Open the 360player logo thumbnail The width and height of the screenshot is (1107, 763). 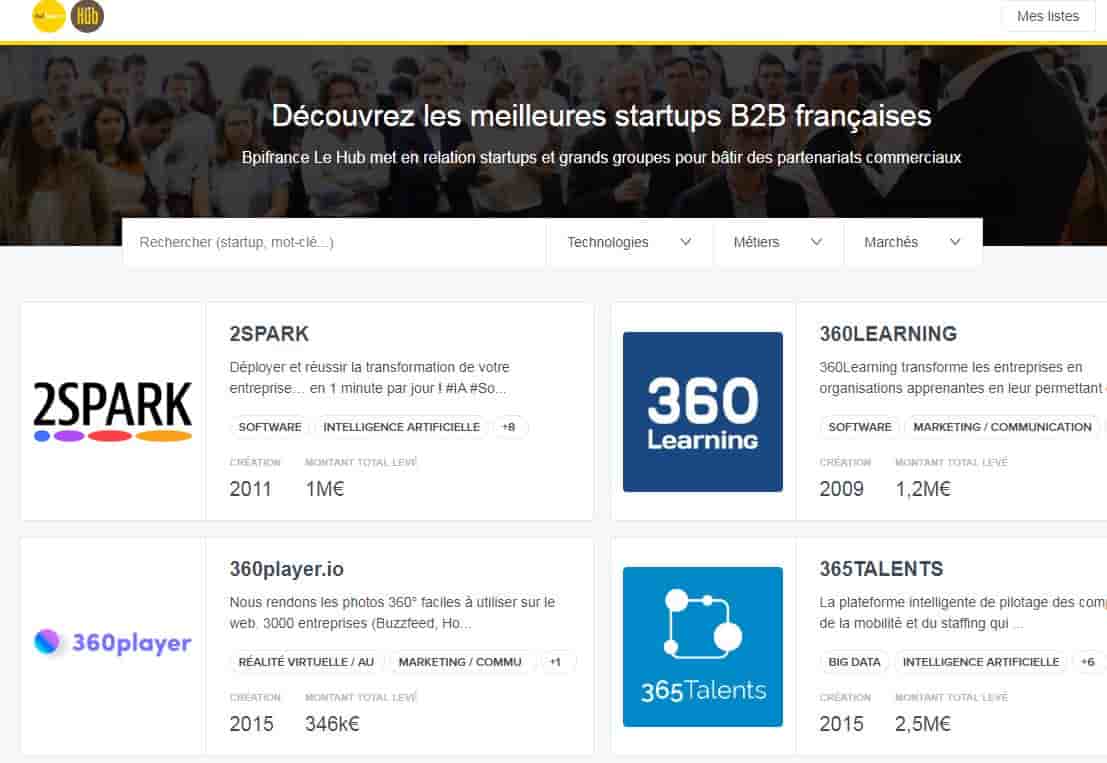(x=113, y=642)
